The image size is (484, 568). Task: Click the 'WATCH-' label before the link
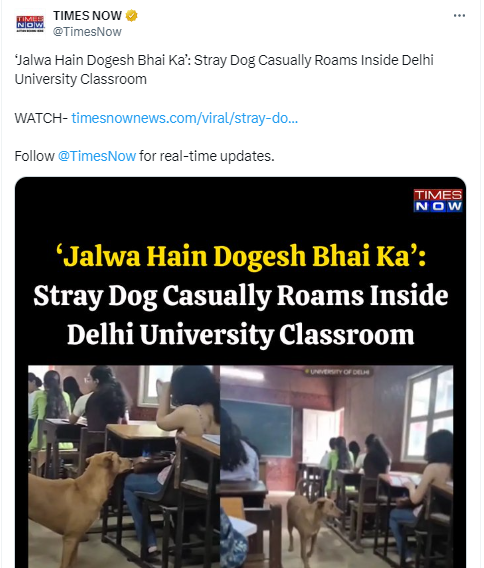pos(41,118)
